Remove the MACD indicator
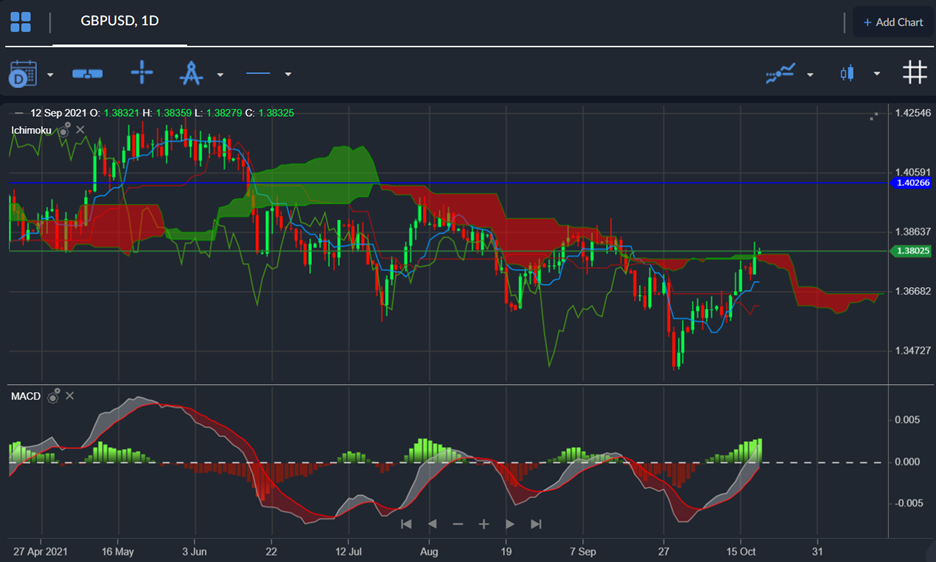 pyautogui.click(x=70, y=395)
